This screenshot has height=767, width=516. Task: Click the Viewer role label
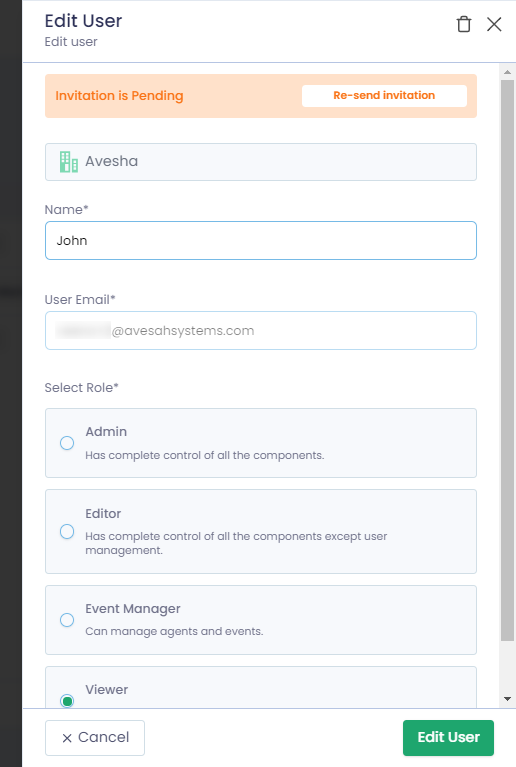tap(107, 690)
